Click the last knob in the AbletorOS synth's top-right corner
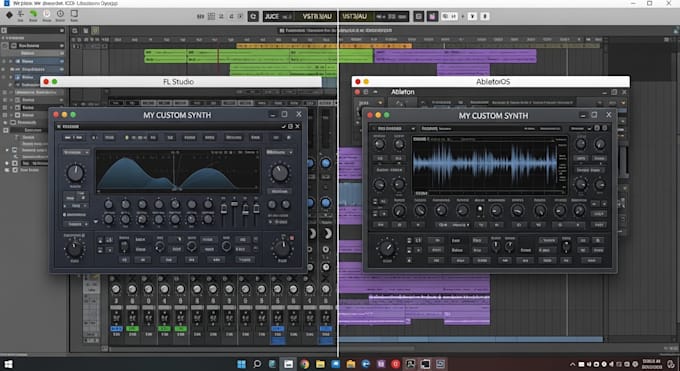The image size is (680, 371). (x=600, y=144)
